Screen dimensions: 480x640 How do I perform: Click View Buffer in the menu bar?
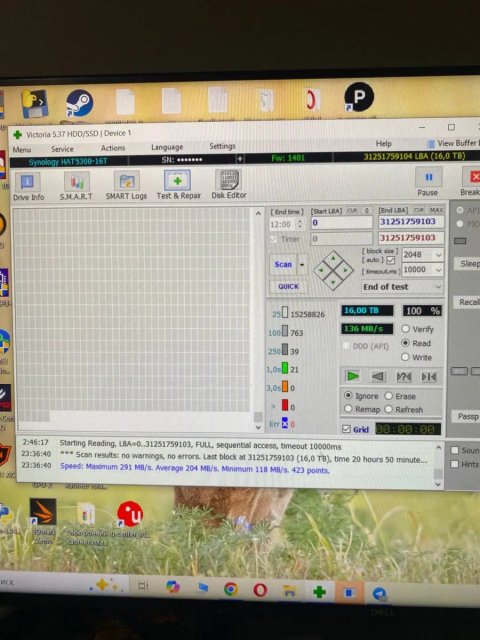coord(454,143)
